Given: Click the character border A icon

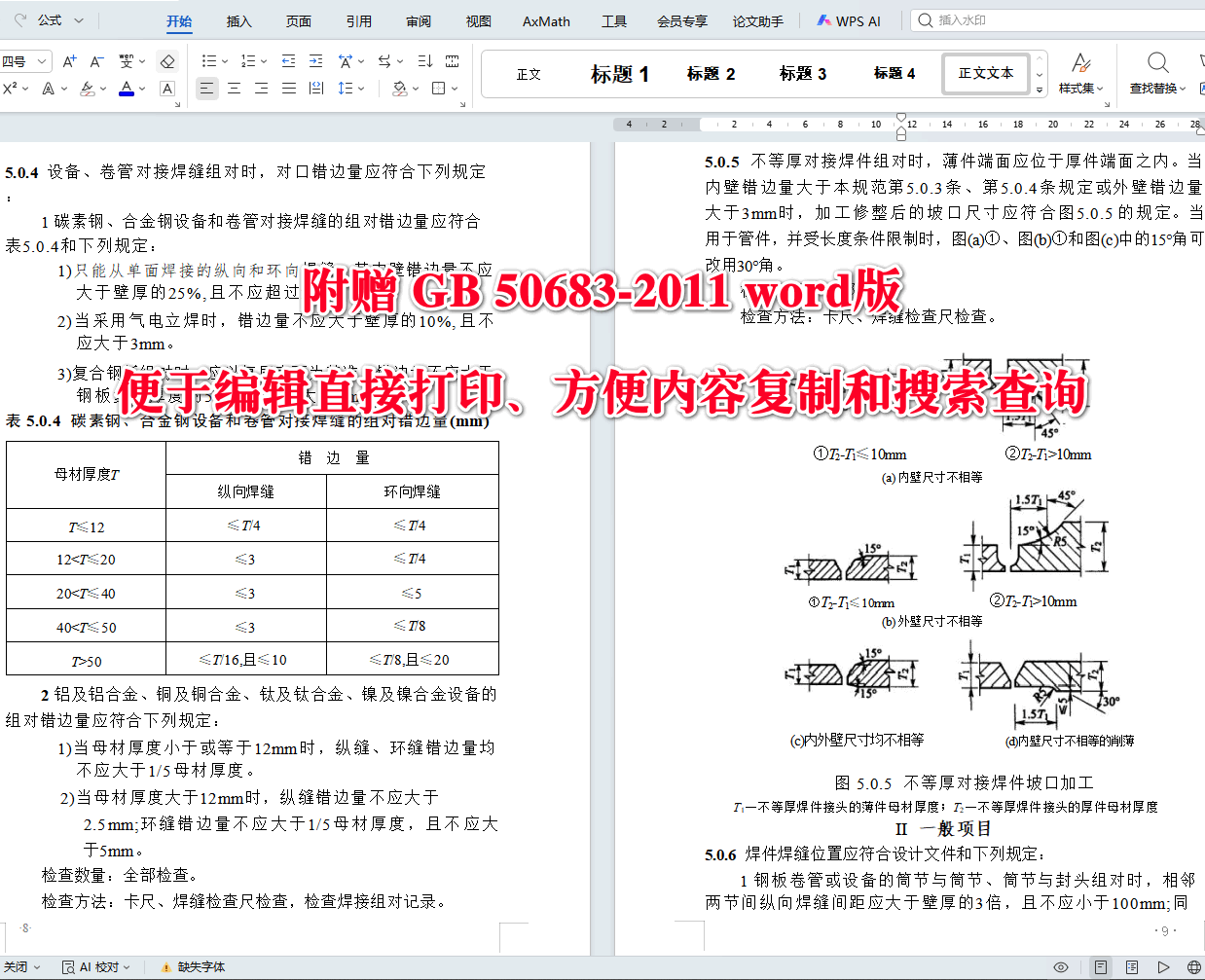Looking at the screenshot, I should point(167,89).
